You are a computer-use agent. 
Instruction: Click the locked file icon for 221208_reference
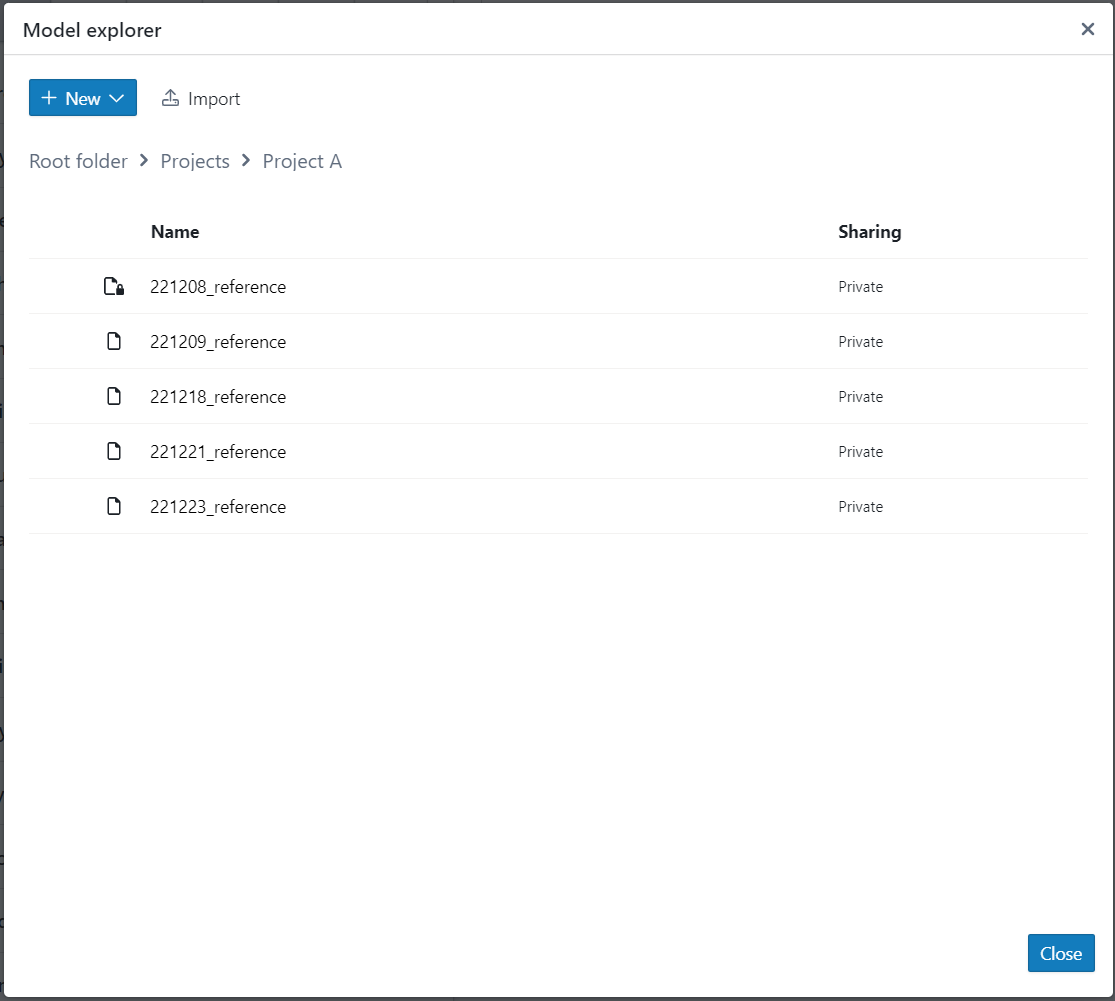(114, 287)
